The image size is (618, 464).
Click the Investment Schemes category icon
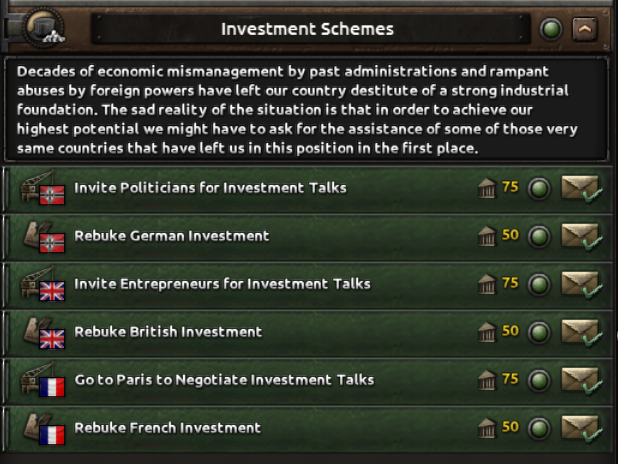pyautogui.click(x=44, y=27)
